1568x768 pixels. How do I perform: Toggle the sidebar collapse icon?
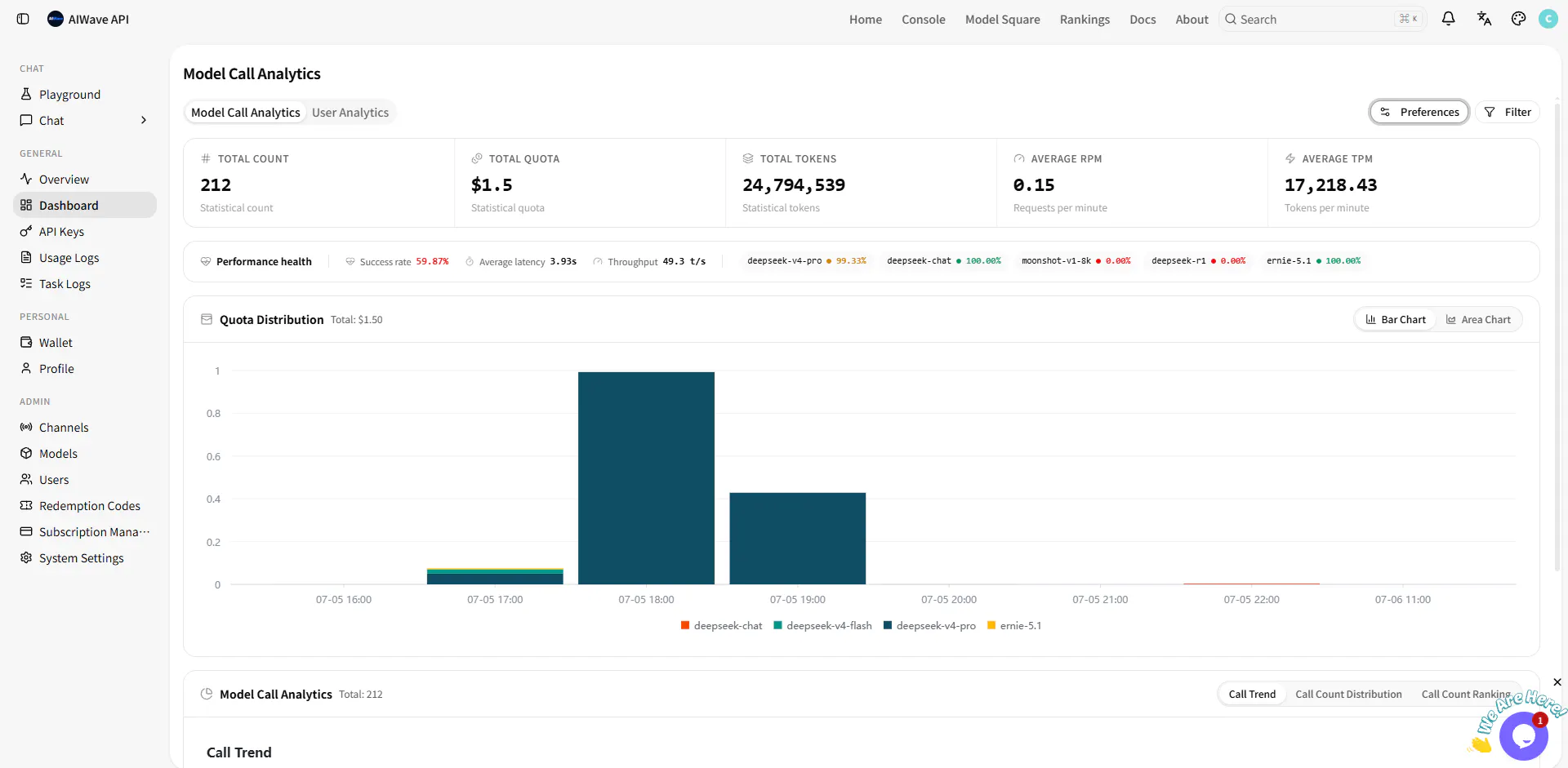tap(23, 19)
